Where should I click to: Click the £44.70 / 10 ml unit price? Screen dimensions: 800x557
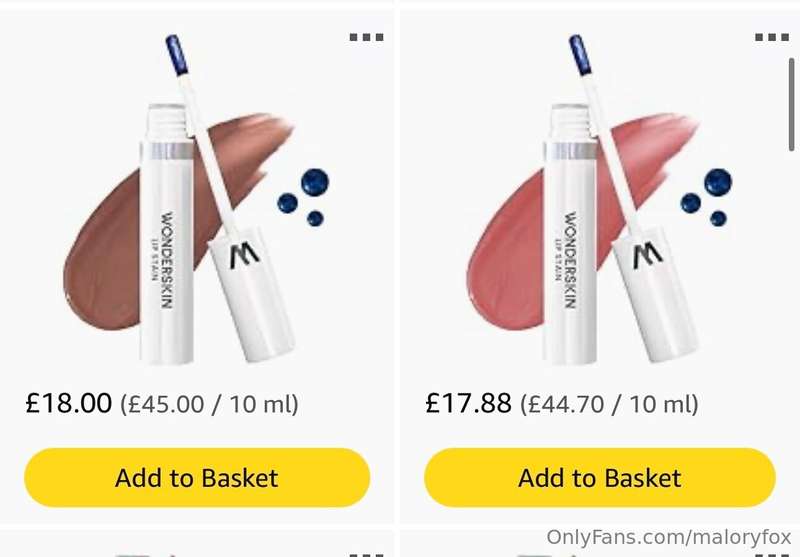609,404
